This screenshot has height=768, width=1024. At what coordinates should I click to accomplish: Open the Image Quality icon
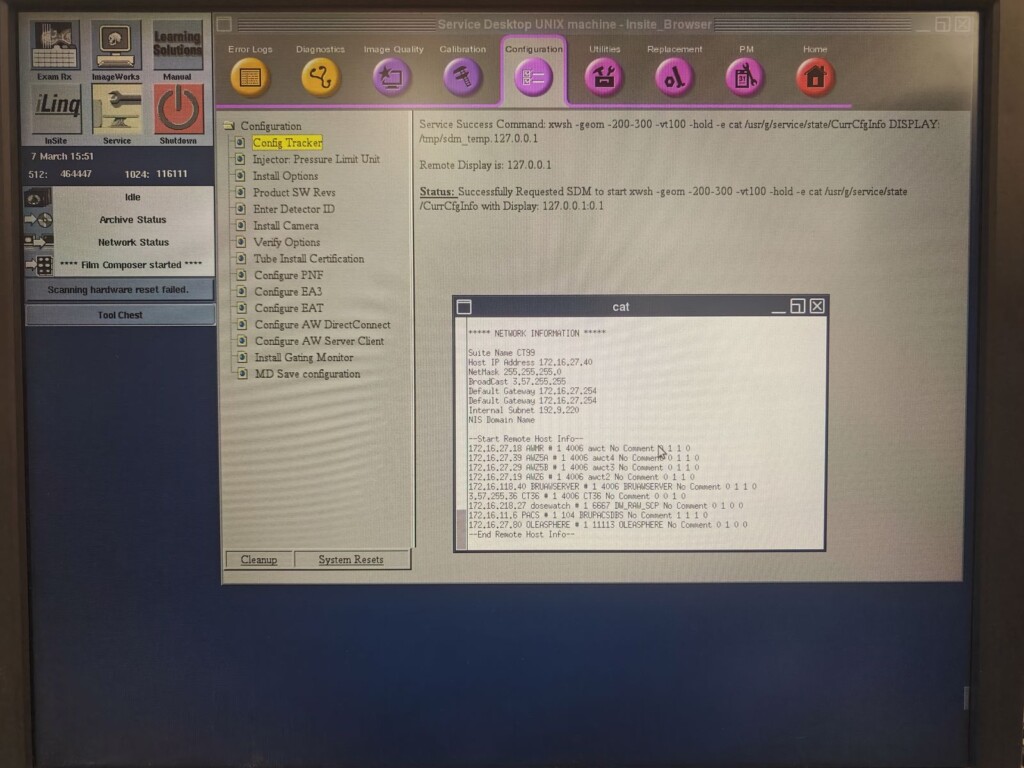click(x=393, y=77)
